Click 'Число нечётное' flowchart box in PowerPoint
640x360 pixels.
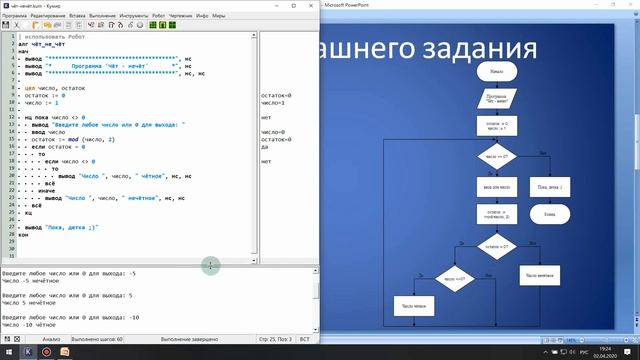click(540, 276)
